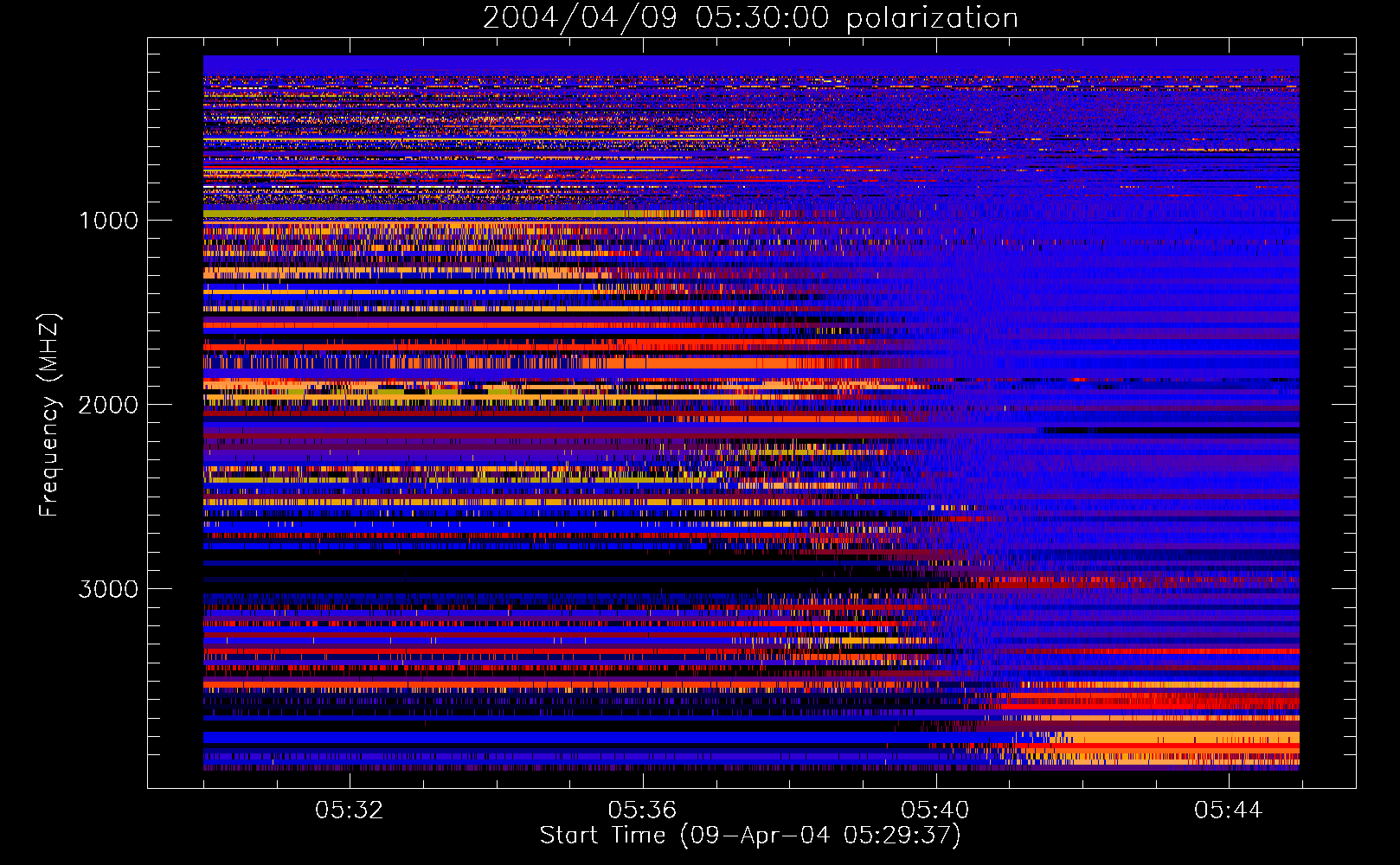This screenshot has width=1400, height=865.
Task: Click the "Start Time (09-Apr-04 05:29:37)" label
Action: (x=750, y=836)
